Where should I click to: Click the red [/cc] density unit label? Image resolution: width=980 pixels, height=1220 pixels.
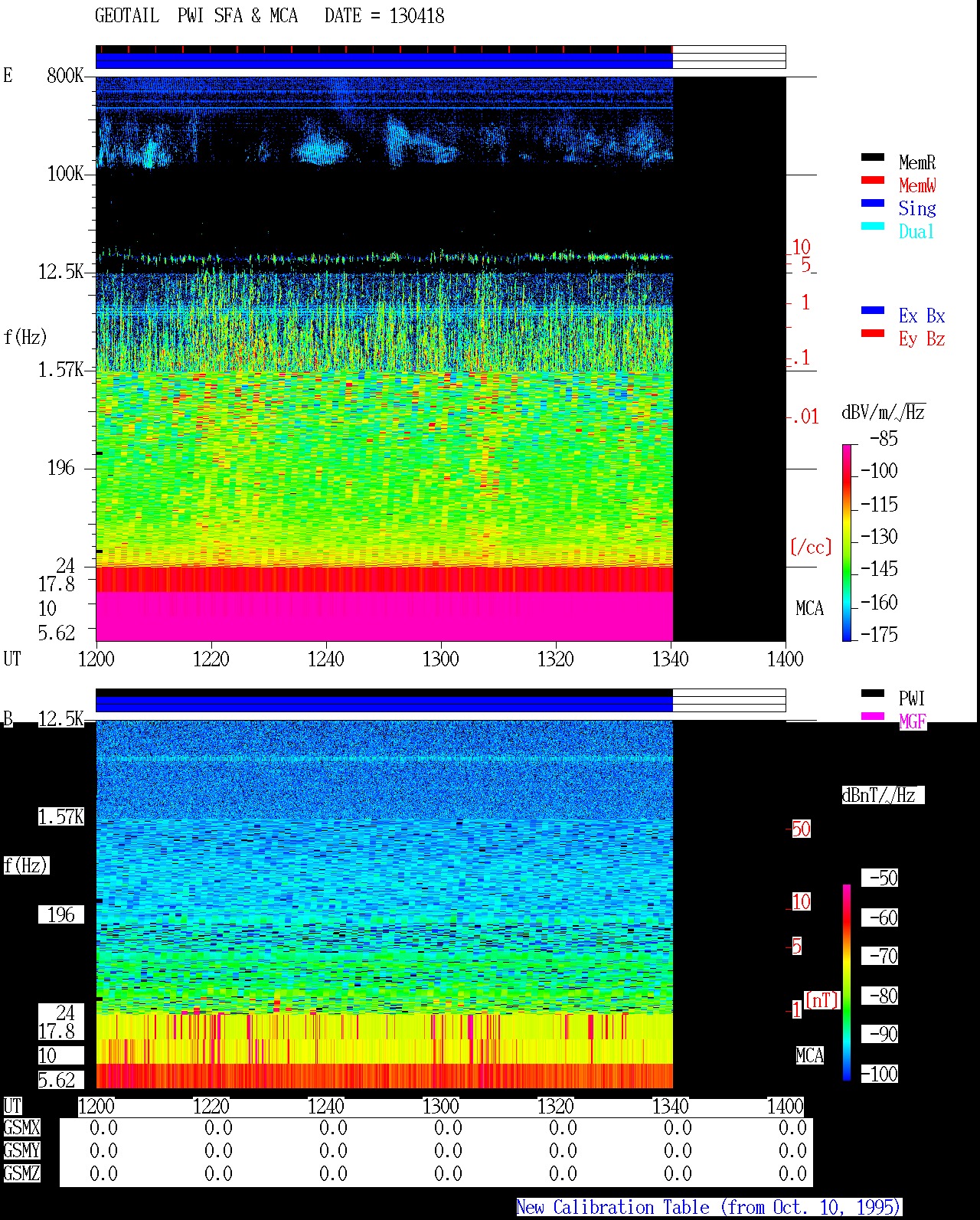click(811, 547)
